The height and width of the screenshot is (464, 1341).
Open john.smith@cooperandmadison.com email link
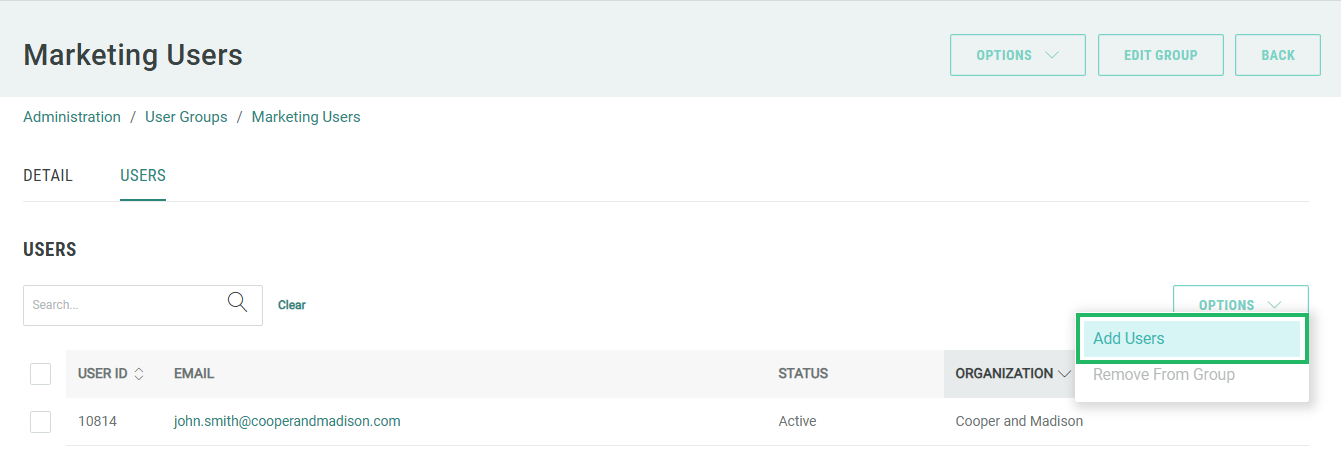(287, 422)
